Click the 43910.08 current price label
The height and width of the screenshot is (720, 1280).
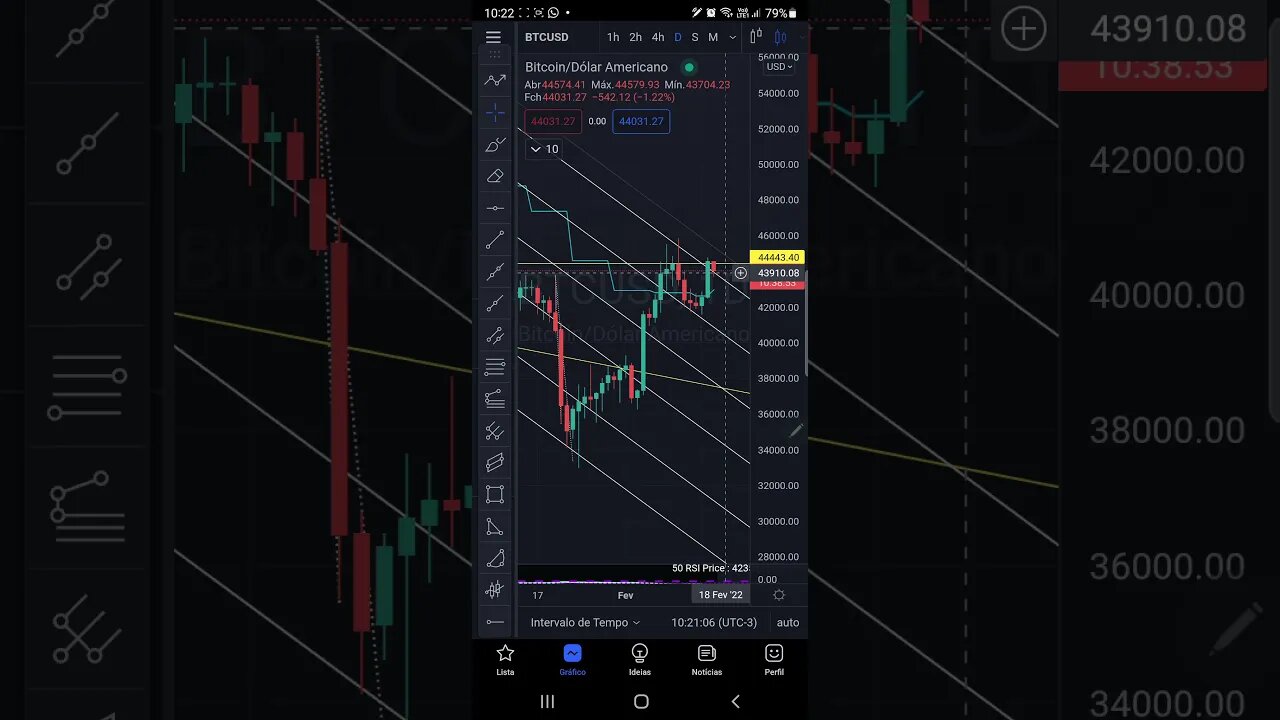[778, 273]
